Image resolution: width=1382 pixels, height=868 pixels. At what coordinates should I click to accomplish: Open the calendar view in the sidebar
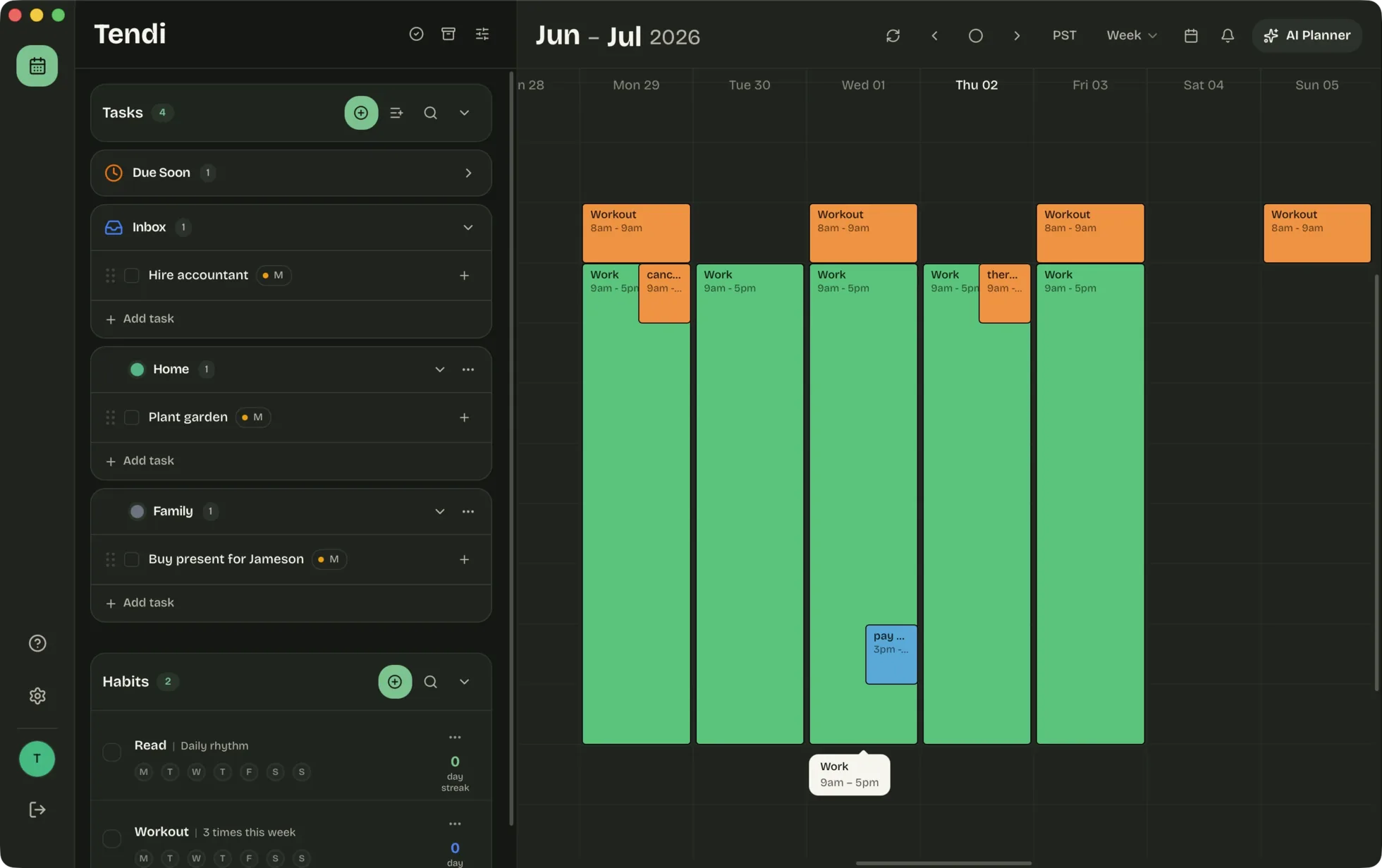tap(37, 66)
